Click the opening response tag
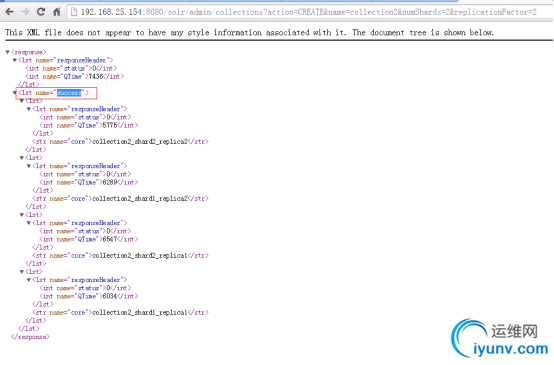 click(29, 52)
